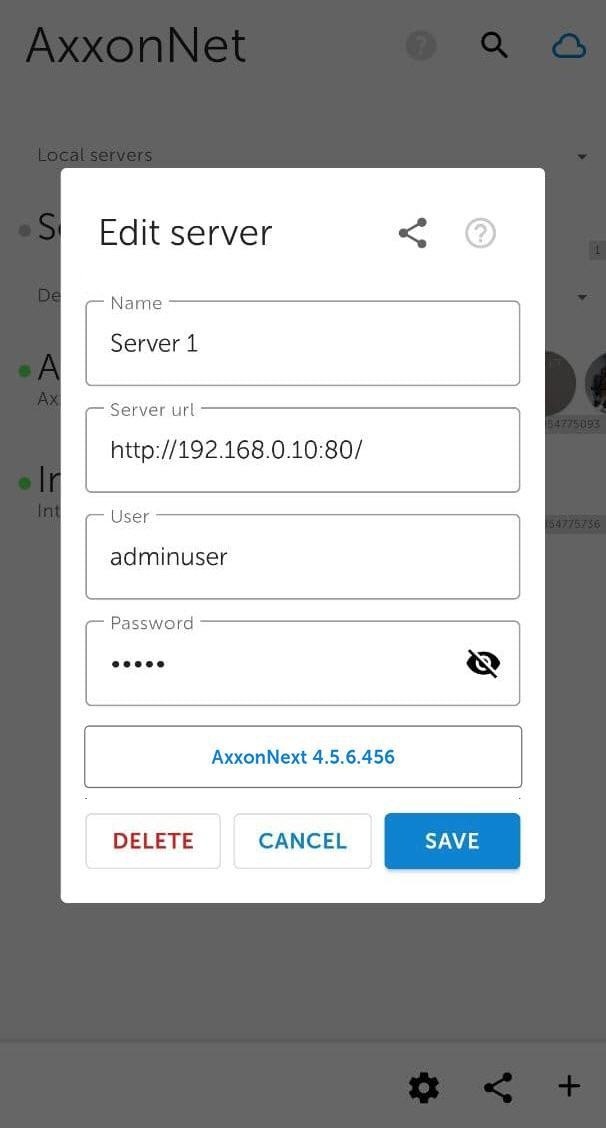Open the search magnifier icon
Viewport: 606px width, 1128px height.
point(494,46)
